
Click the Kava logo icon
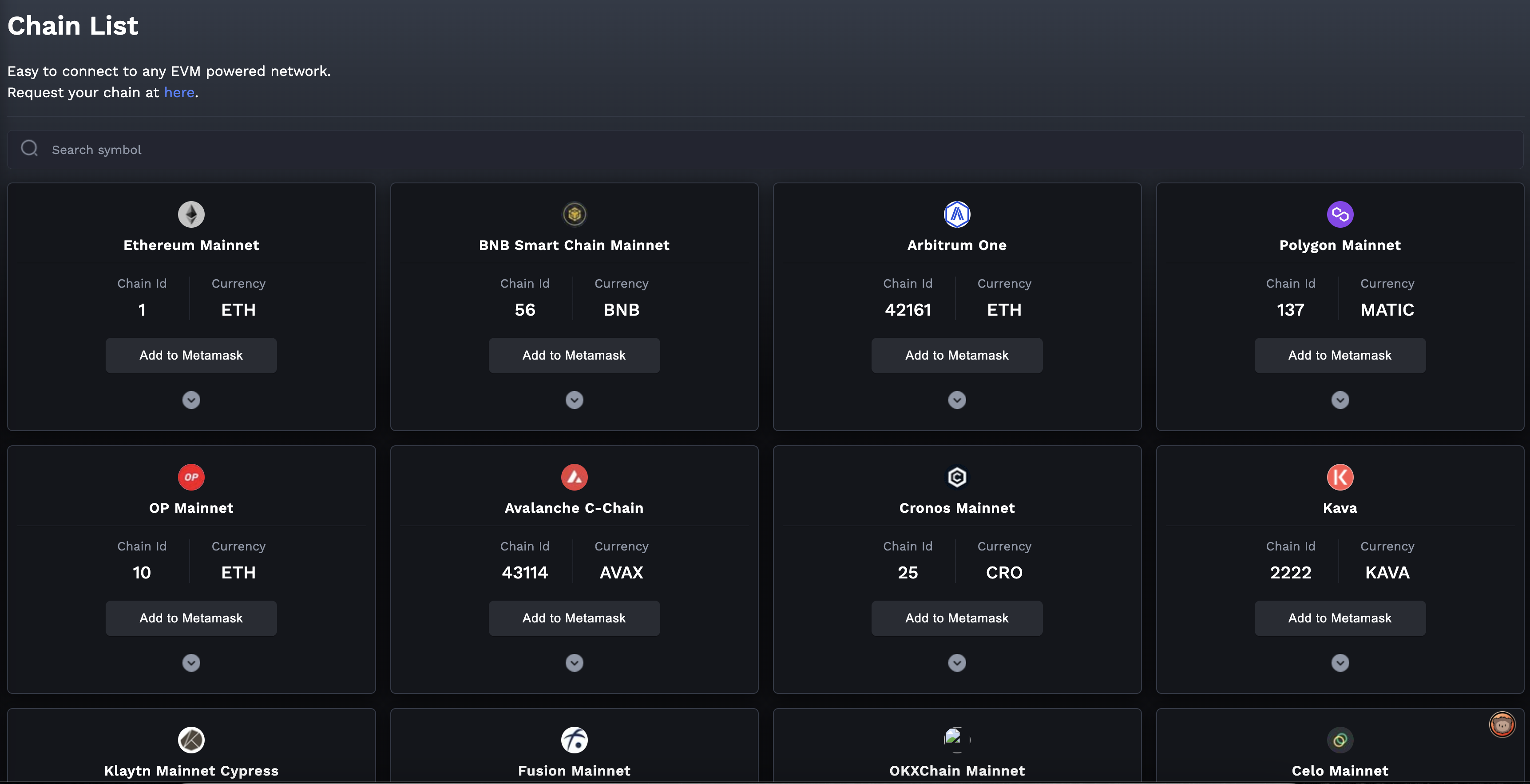click(1340, 477)
